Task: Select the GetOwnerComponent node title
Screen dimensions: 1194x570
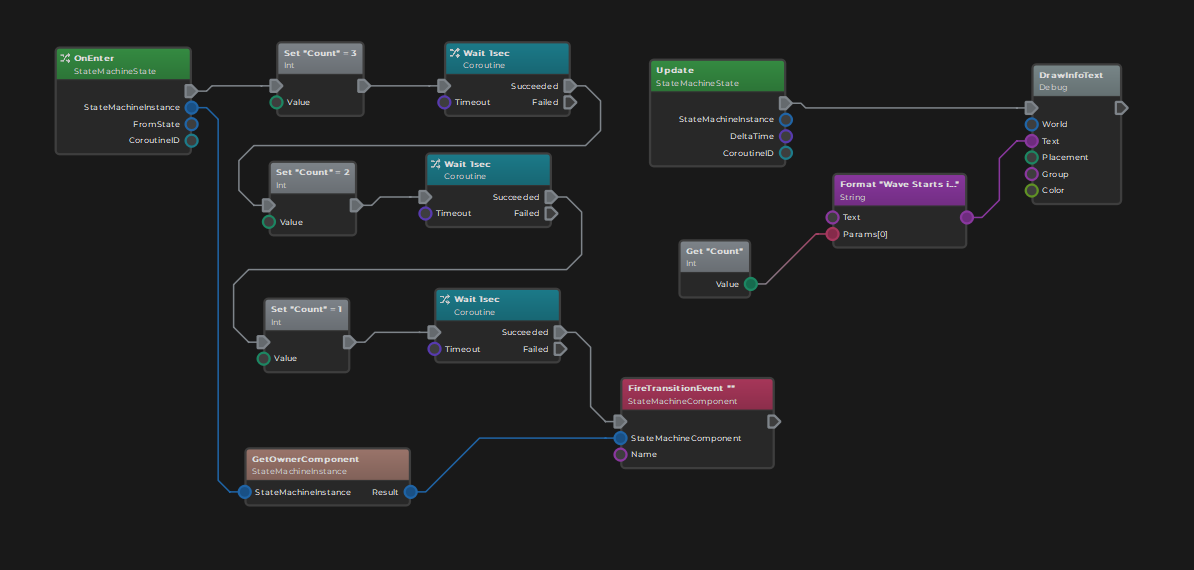Action: (x=327, y=465)
